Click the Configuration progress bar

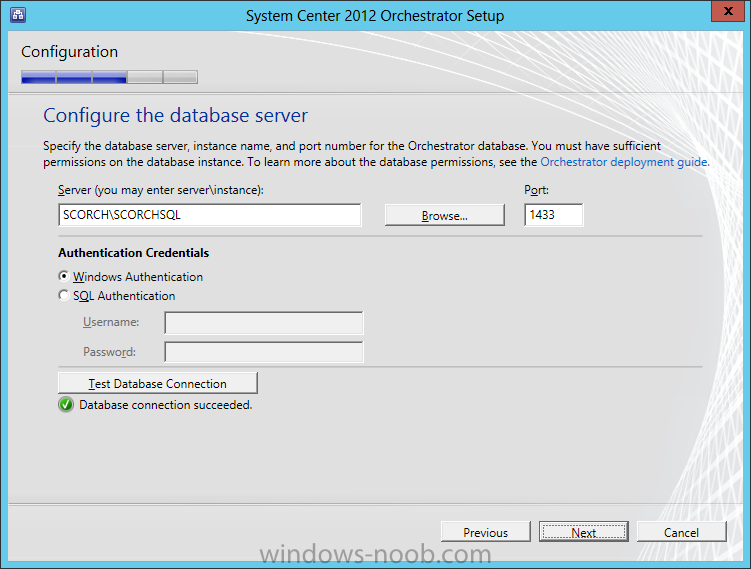pyautogui.click(x=109, y=77)
